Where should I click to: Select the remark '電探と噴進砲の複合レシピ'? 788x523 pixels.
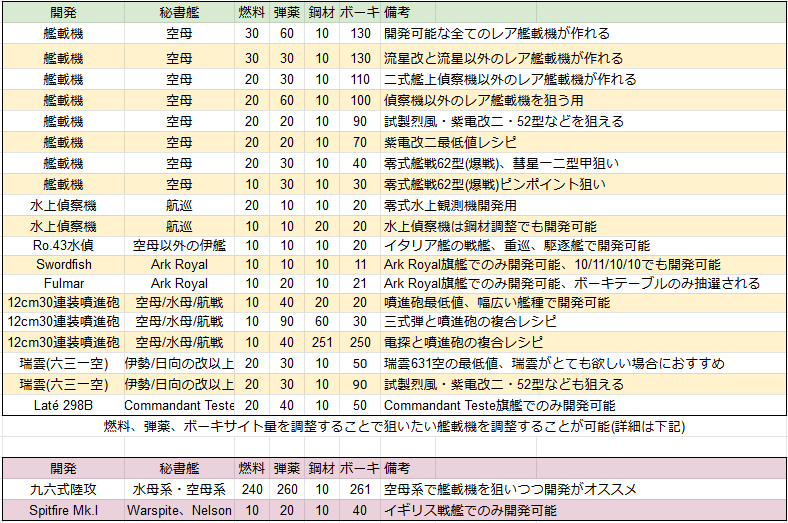(463, 343)
